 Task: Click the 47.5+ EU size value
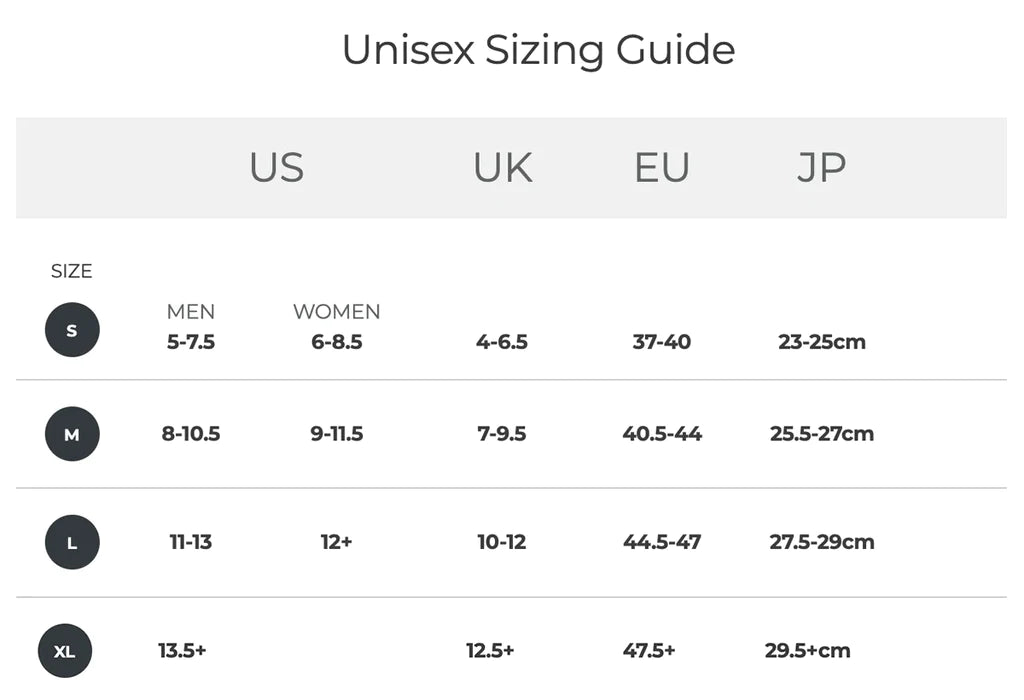click(649, 650)
